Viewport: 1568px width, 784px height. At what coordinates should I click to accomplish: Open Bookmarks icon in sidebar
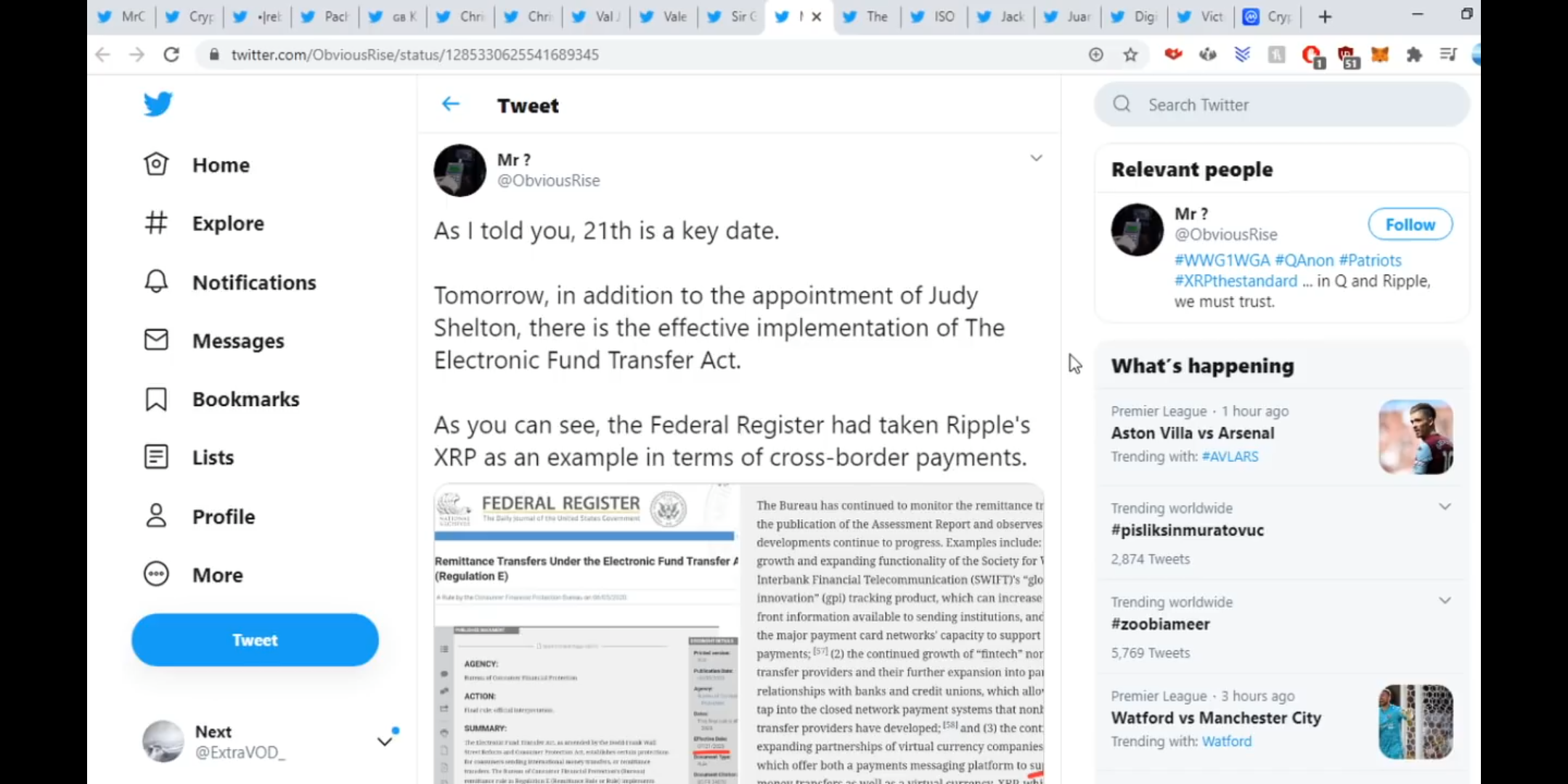pos(156,399)
